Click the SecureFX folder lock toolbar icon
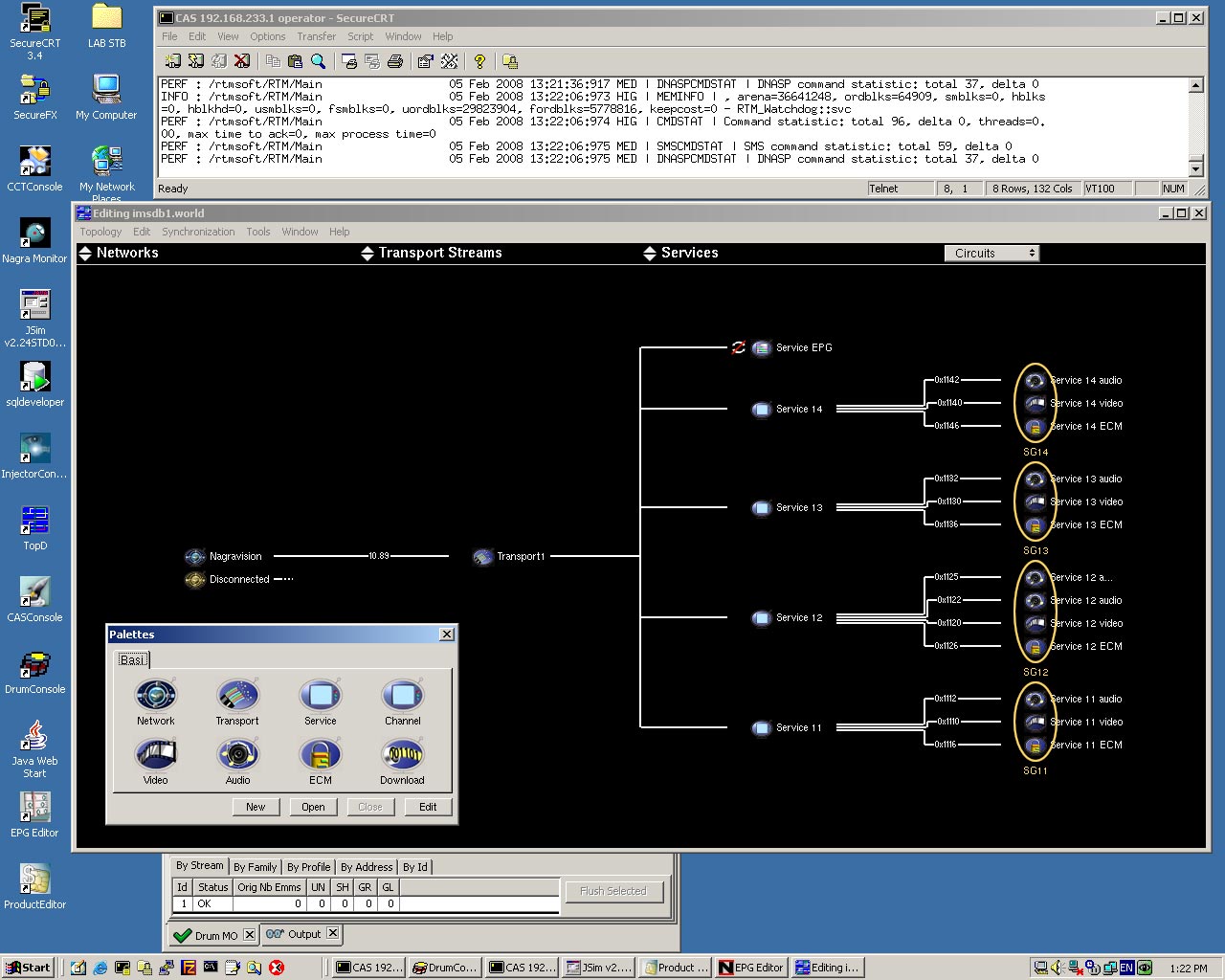 pos(510,61)
